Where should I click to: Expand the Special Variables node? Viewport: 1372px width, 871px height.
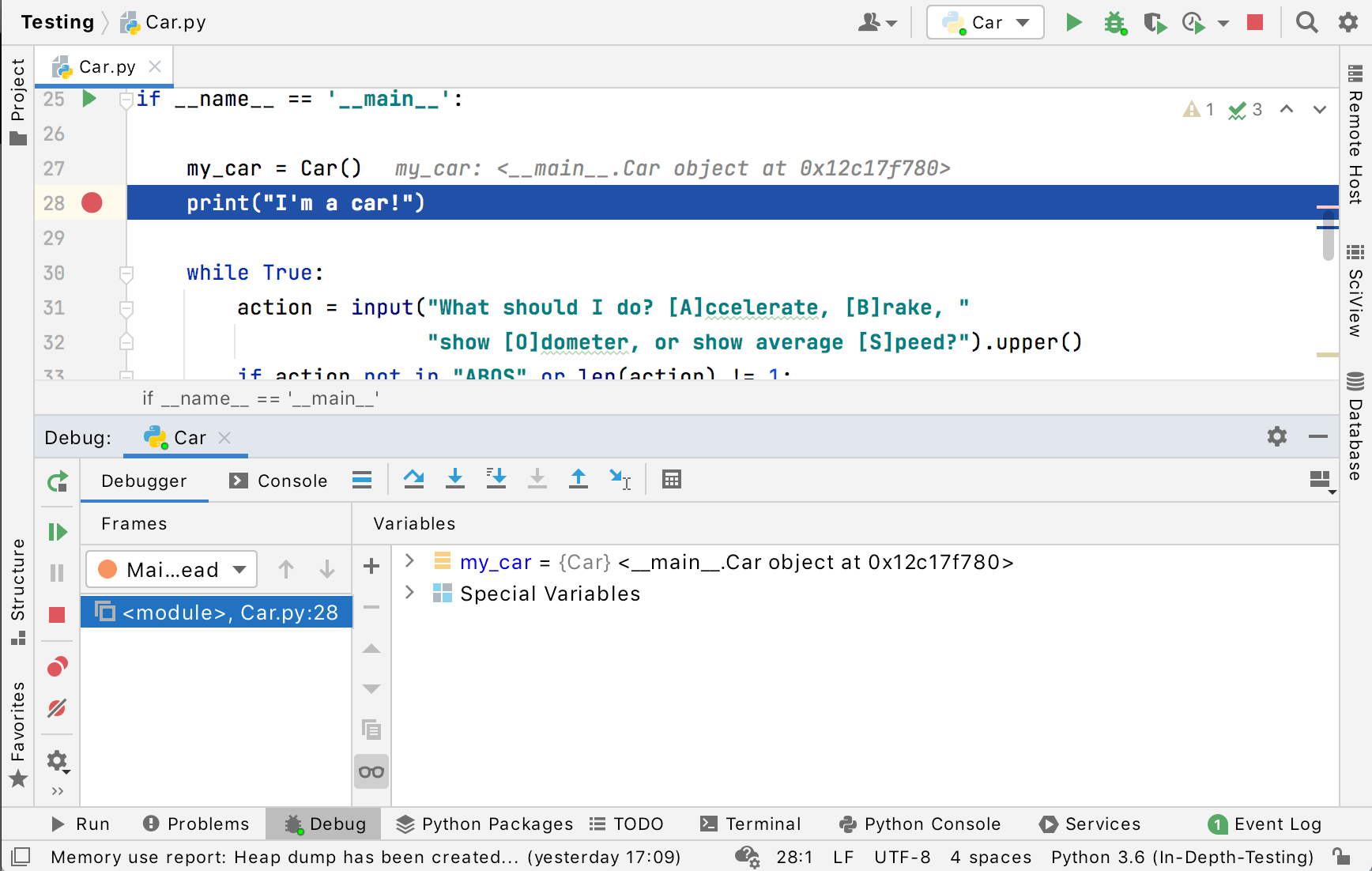point(409,593)
